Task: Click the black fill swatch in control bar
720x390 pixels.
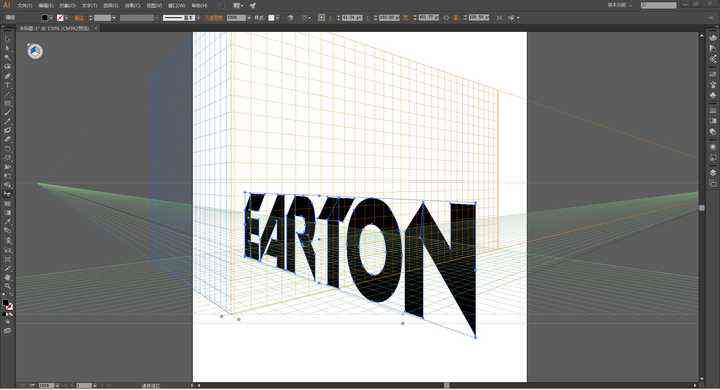Action: (x=45, y=18)
